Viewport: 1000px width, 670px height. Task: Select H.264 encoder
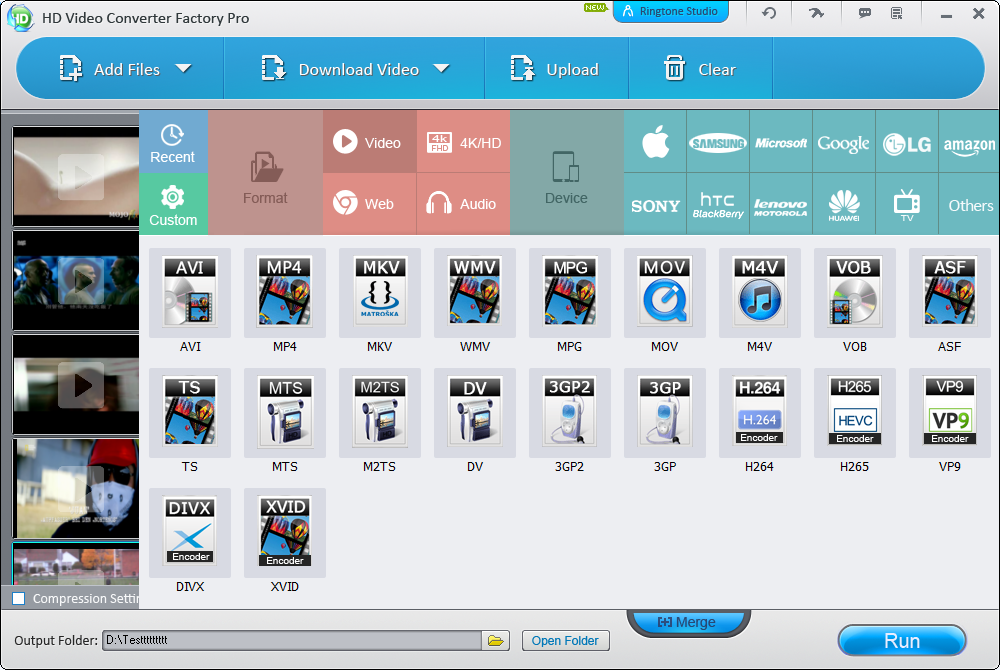pyautogui.click(x=760, y=413)
